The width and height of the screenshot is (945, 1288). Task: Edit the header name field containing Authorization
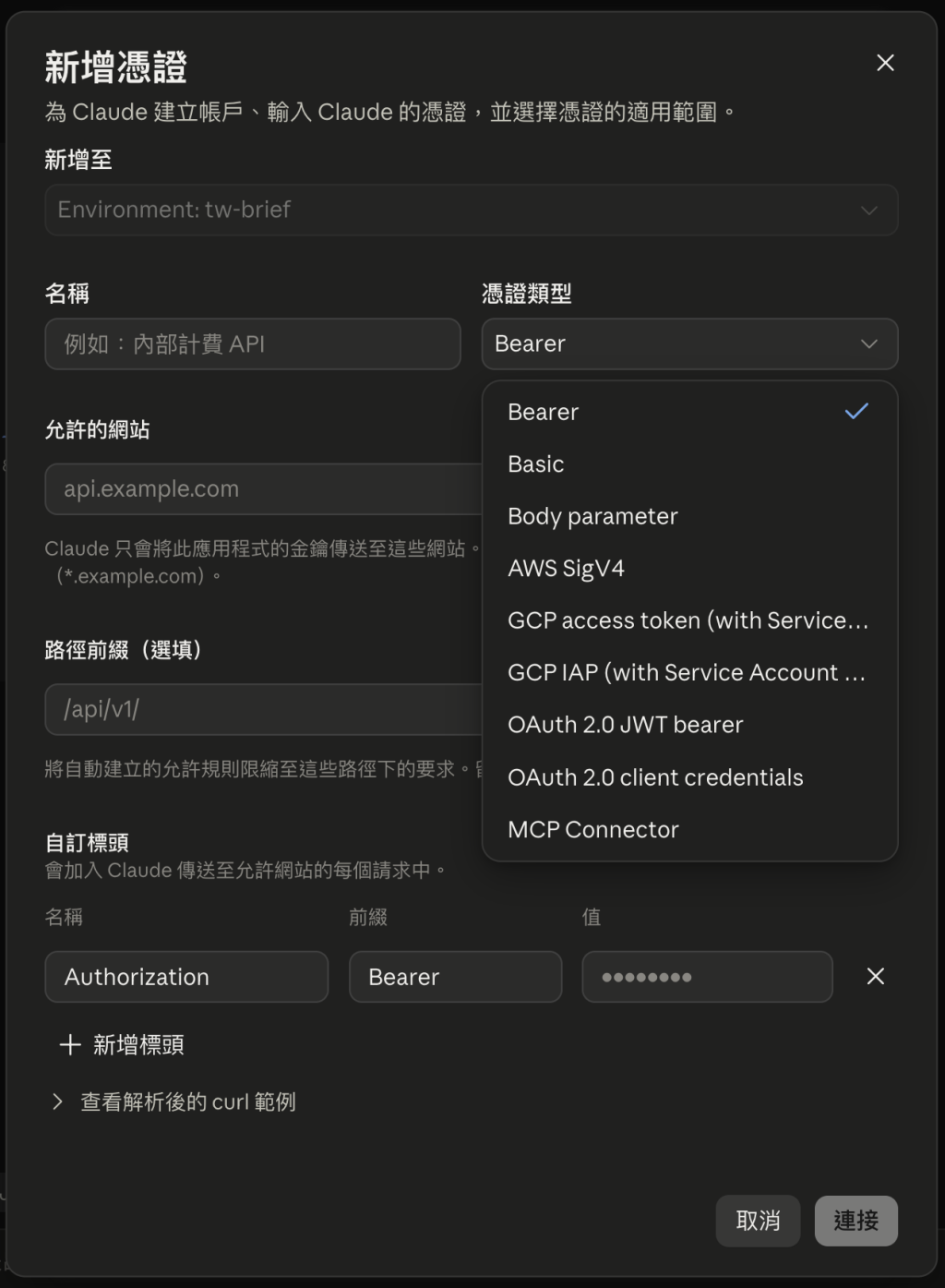(x=186, y=977)
